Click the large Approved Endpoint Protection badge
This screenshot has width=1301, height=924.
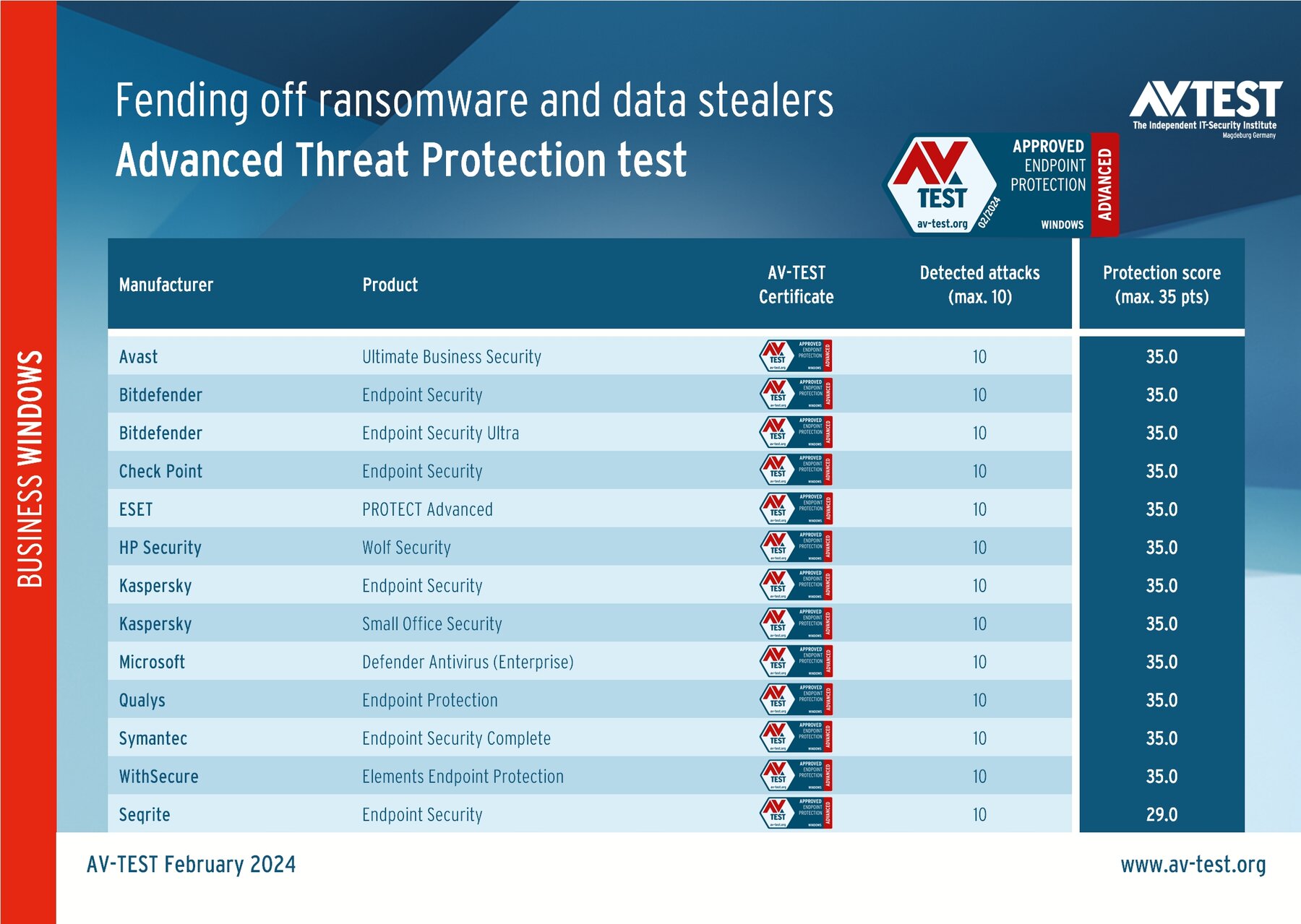click(1000, 185)
